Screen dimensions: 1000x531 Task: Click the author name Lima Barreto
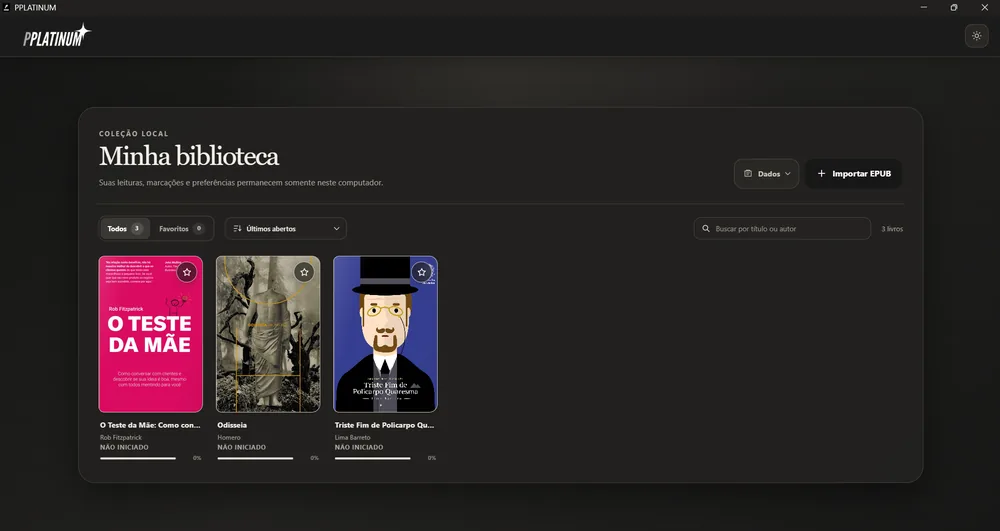[x=352, y=437]
